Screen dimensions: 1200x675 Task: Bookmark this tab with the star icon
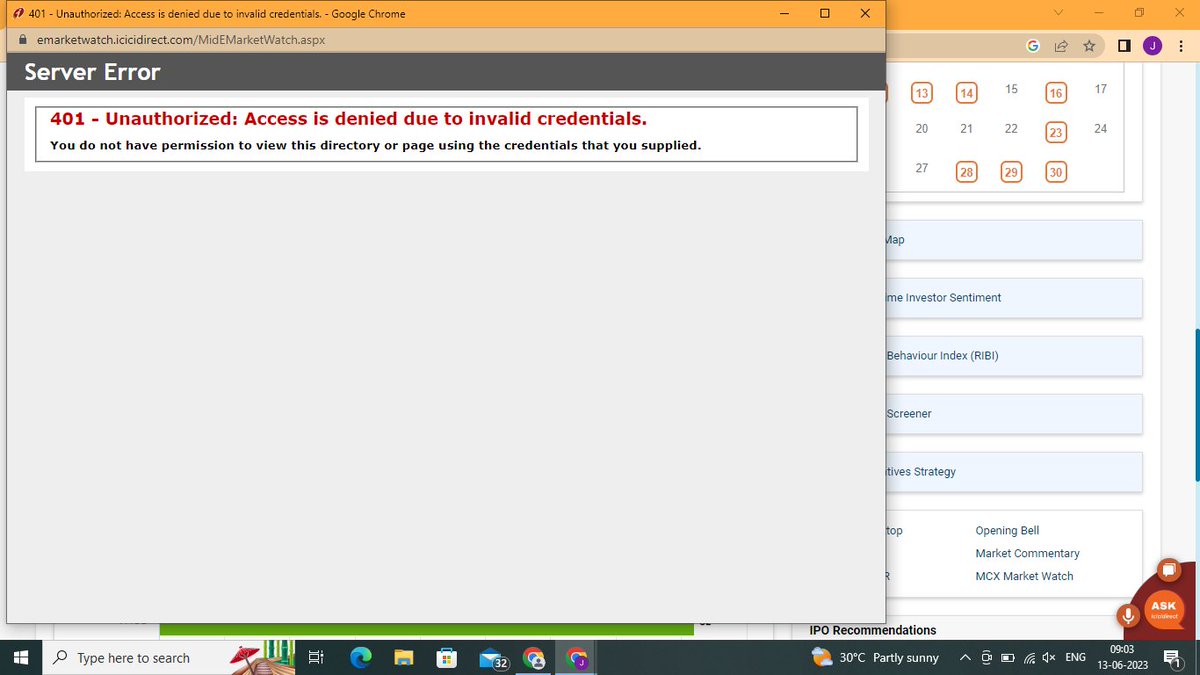(1089, 46)
